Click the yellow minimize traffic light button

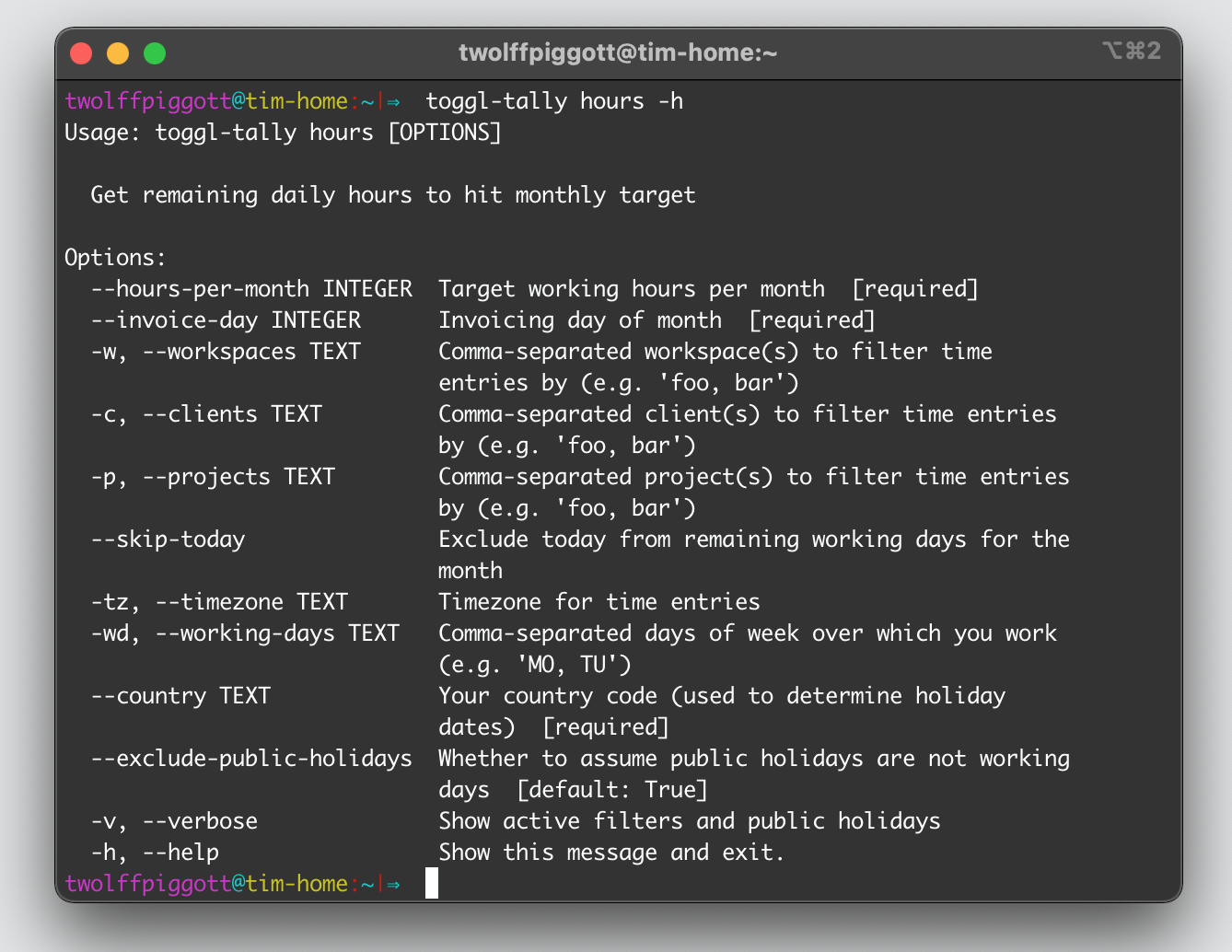tap(118, 52)
